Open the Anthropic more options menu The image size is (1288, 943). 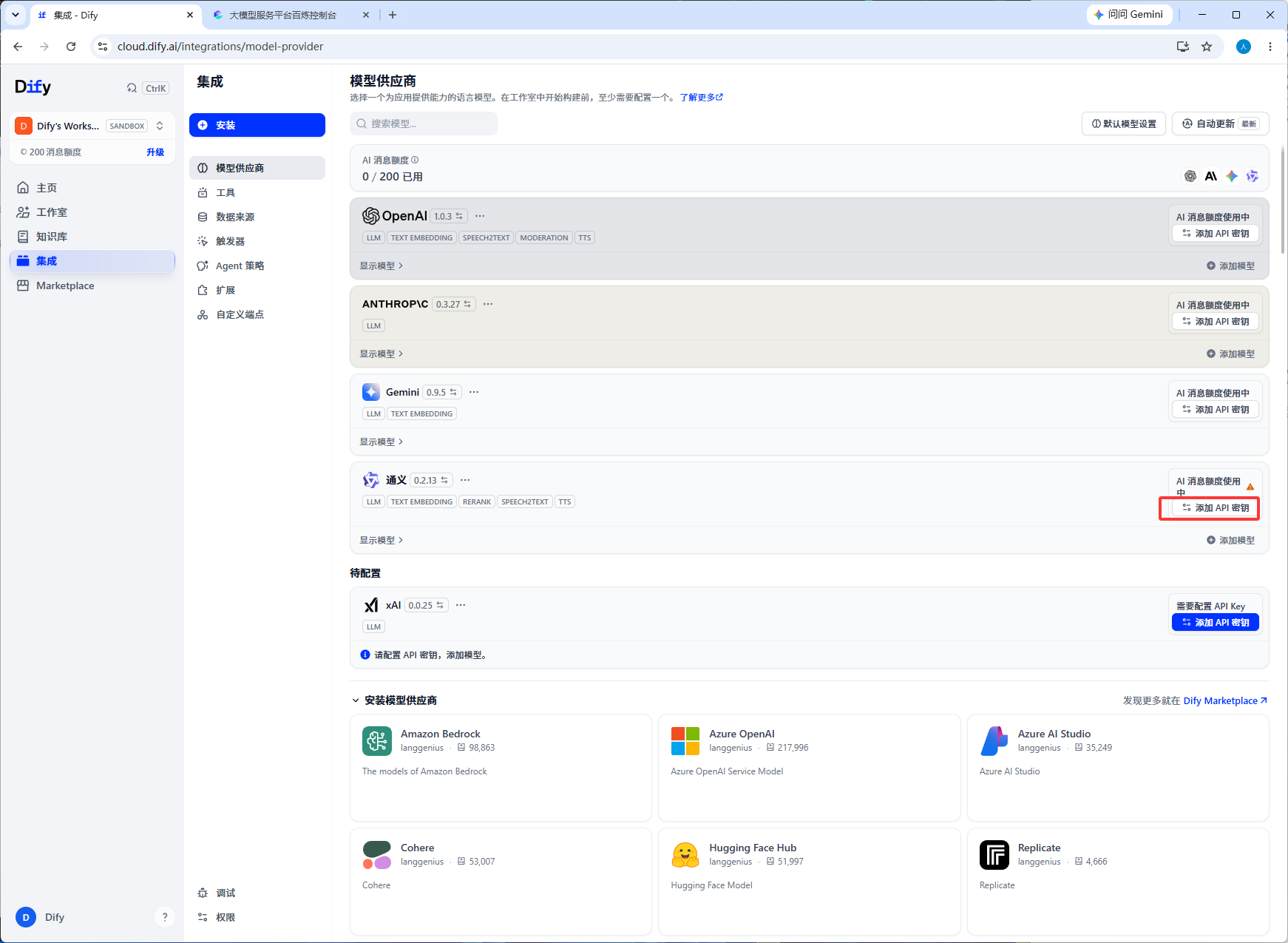(x=488, y=304)
